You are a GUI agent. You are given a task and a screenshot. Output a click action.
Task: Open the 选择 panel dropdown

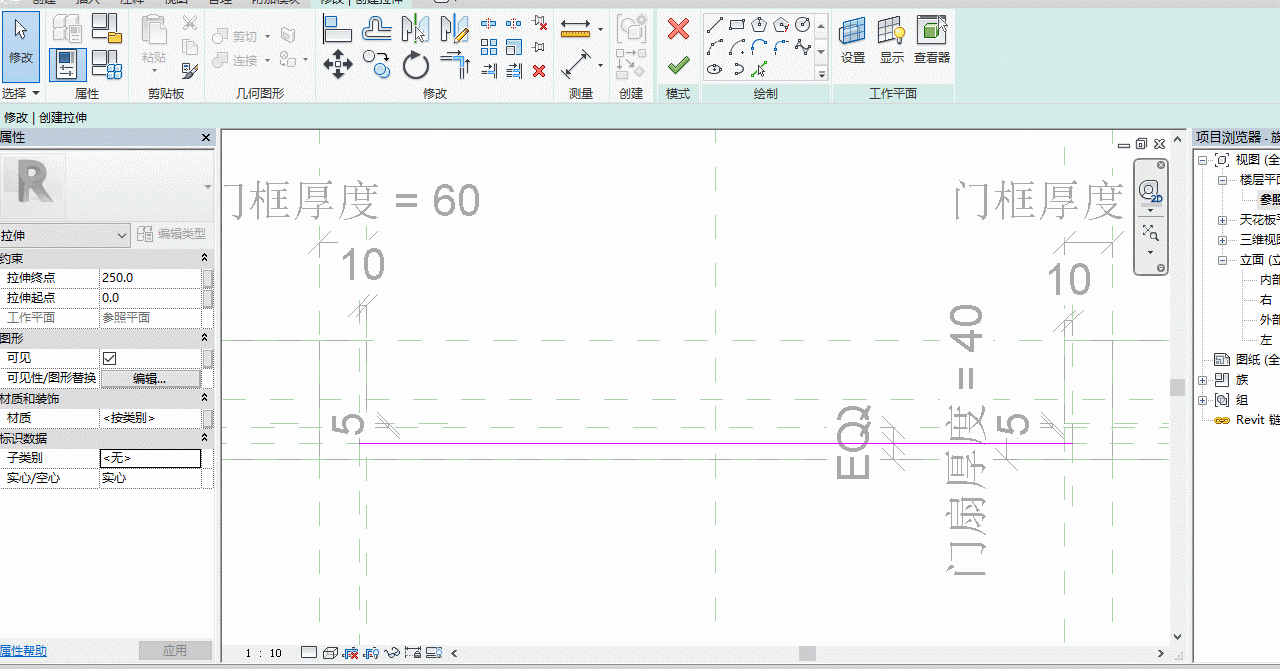coord(20,93)
